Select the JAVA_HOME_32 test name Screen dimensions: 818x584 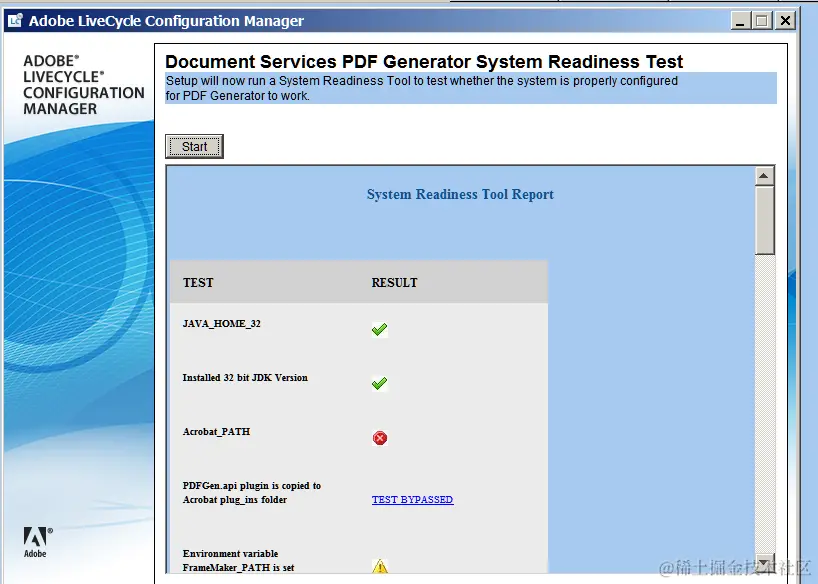click(x=221, y=324)
